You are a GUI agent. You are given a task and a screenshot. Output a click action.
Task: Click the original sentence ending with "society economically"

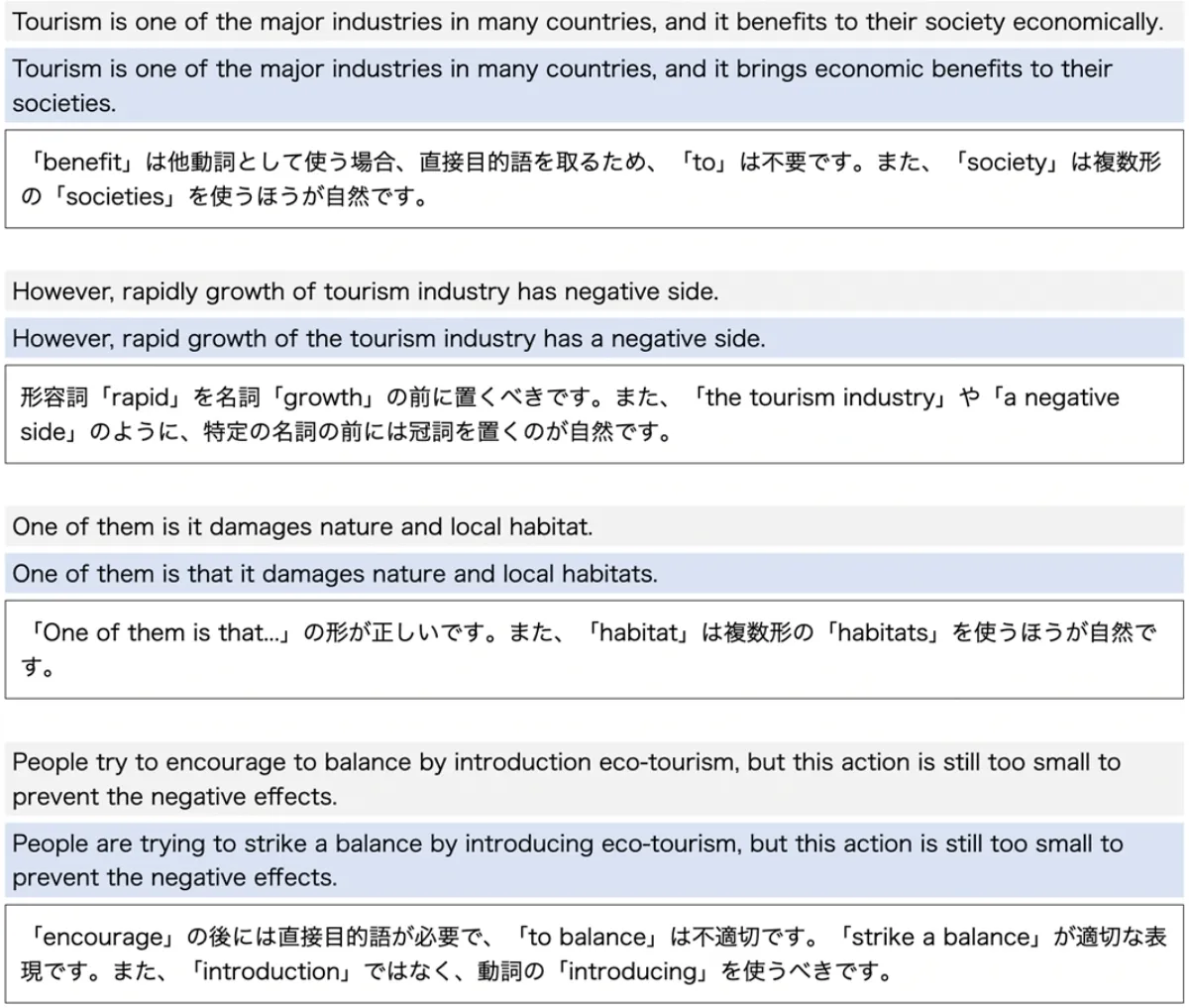[587, 22]
